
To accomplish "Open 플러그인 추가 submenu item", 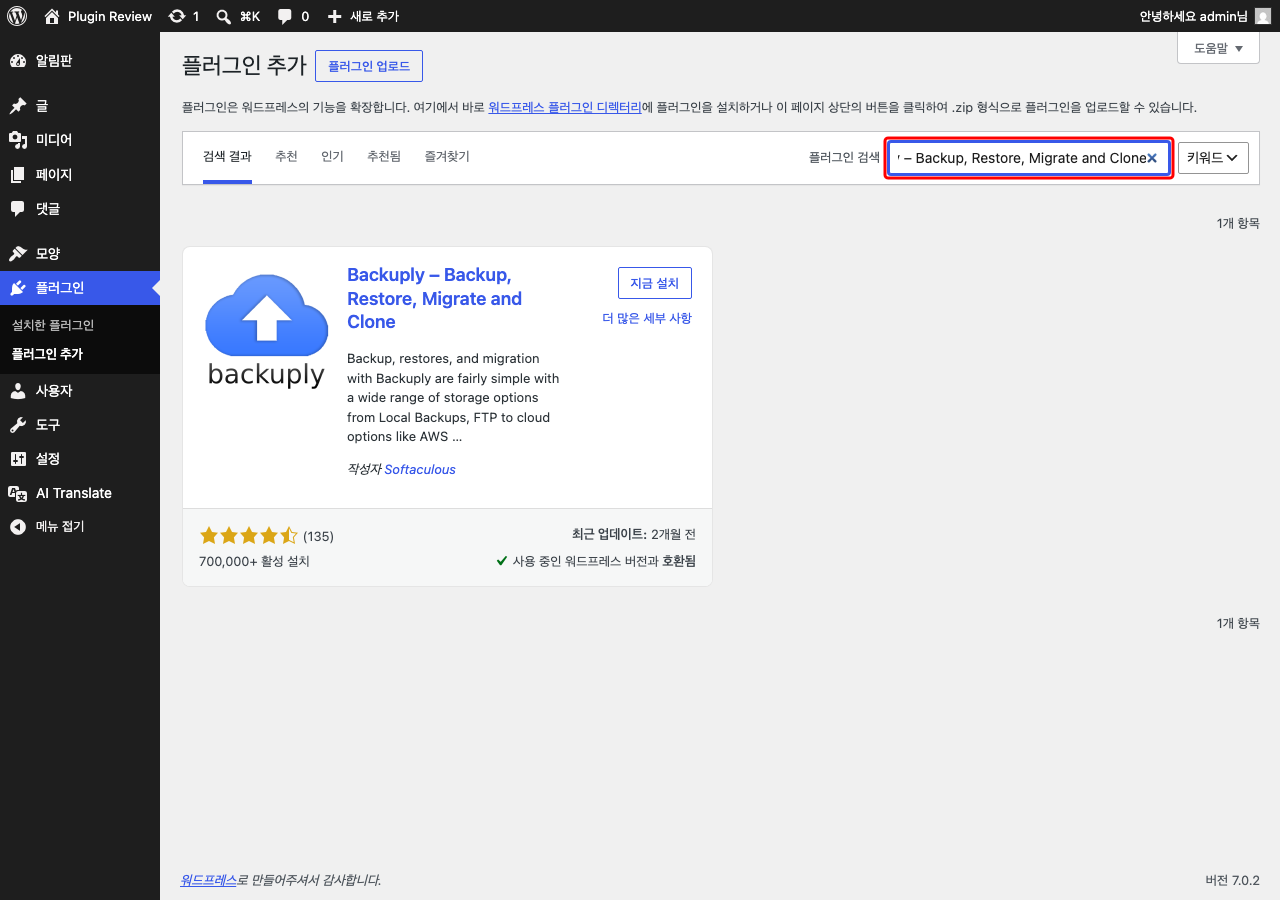I will pos(47,354).
